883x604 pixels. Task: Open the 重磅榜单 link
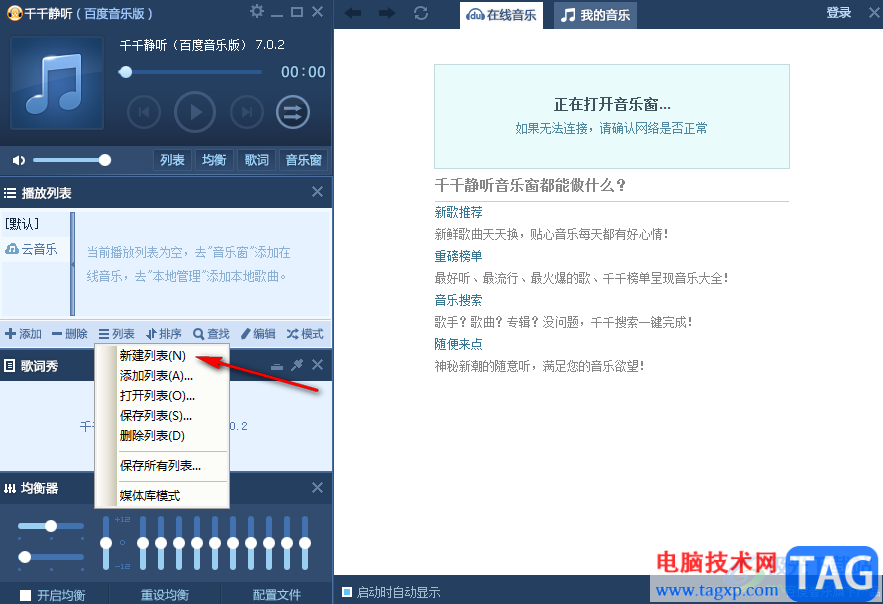tap(458, 256)
